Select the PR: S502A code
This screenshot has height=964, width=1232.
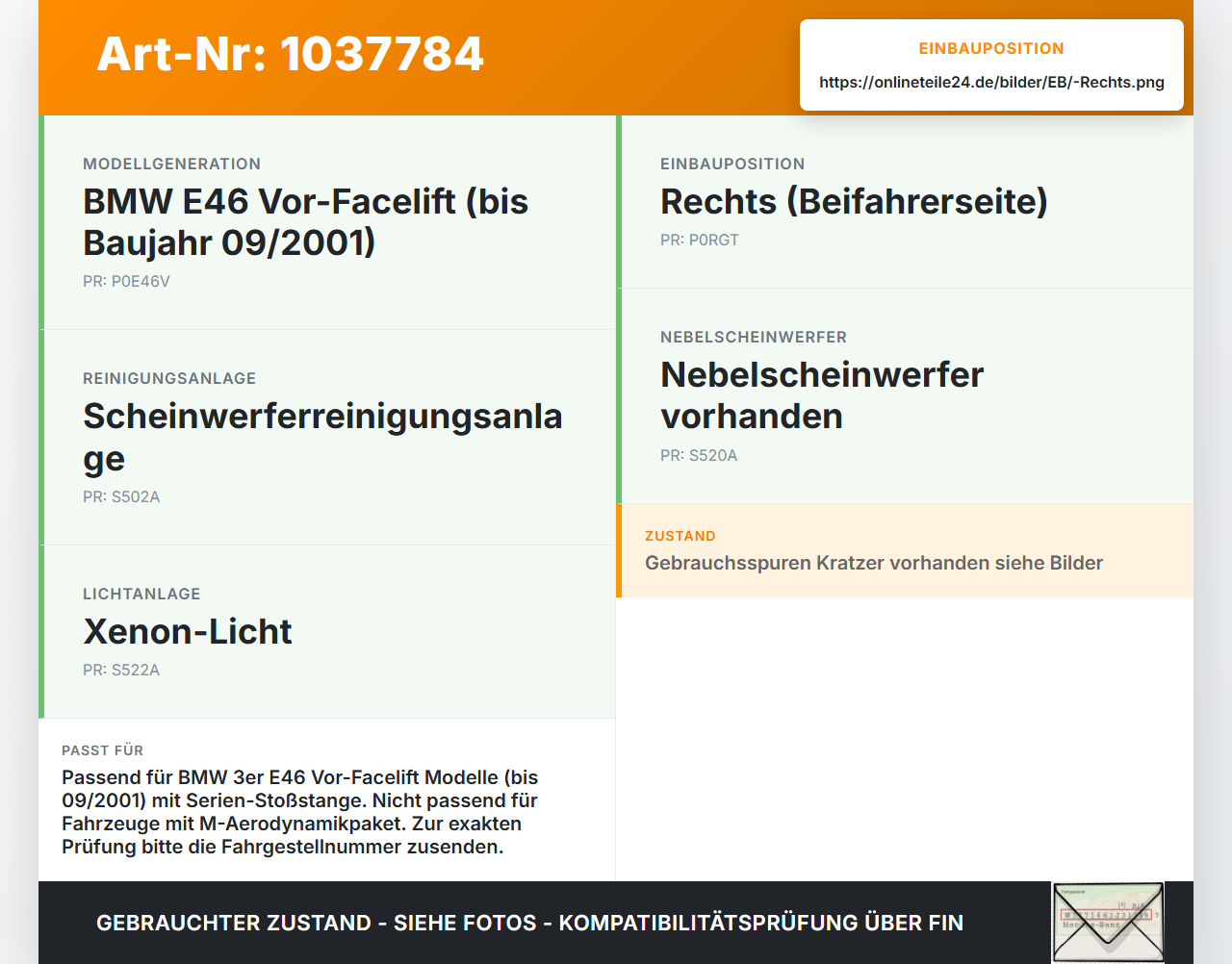click(121, 496)
